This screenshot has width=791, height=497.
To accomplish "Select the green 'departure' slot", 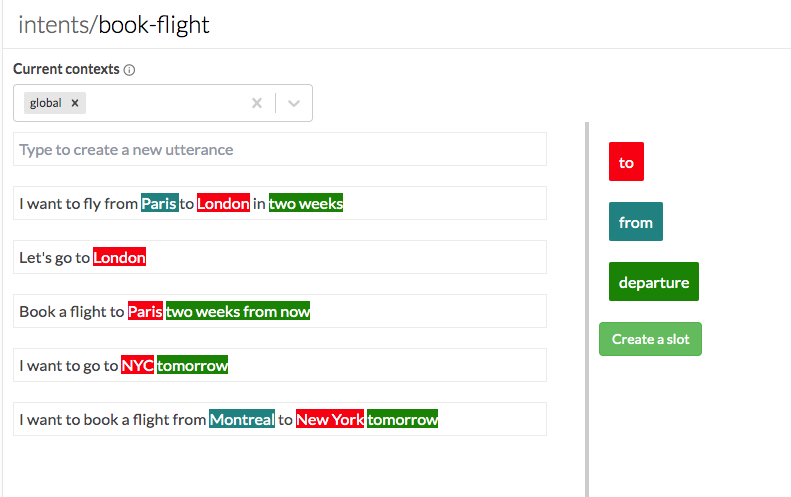I will pos(654,282).
